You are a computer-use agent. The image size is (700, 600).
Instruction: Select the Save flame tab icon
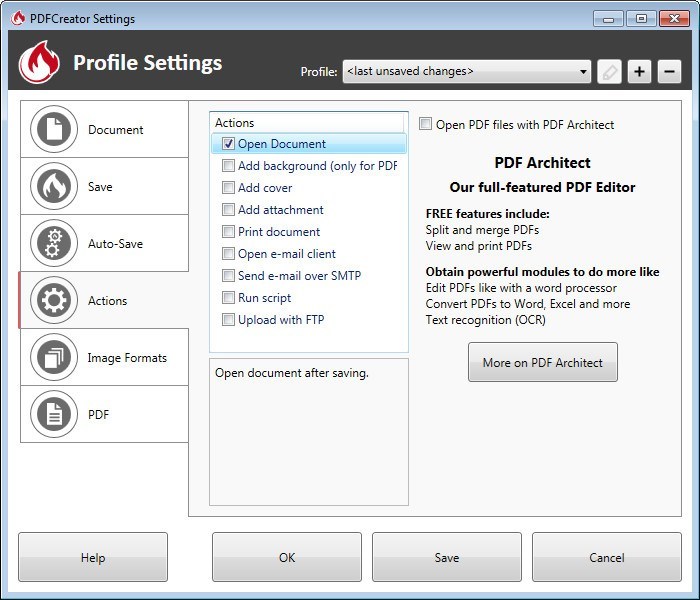[54, 186]
